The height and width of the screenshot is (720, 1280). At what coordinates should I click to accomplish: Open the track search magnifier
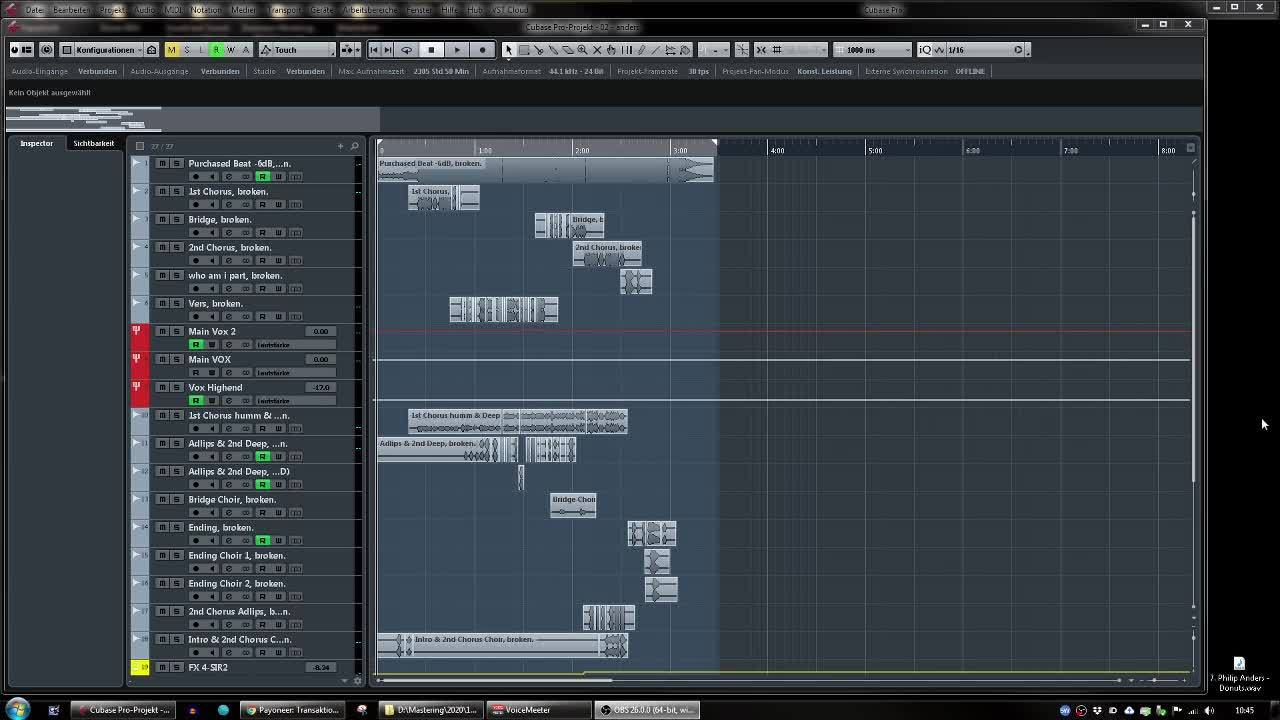pos(354,146)
